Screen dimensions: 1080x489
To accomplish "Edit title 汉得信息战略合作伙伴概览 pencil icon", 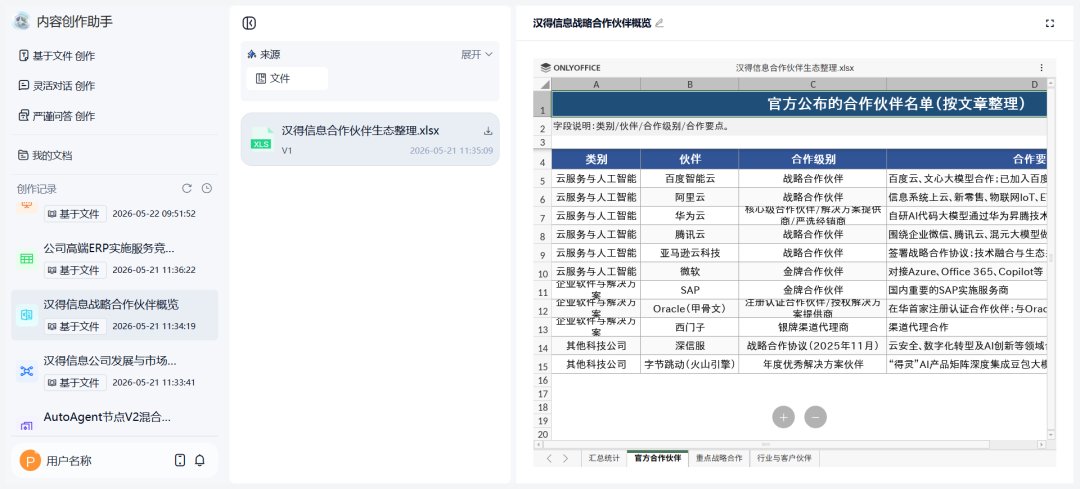I will tap(659, 23).
